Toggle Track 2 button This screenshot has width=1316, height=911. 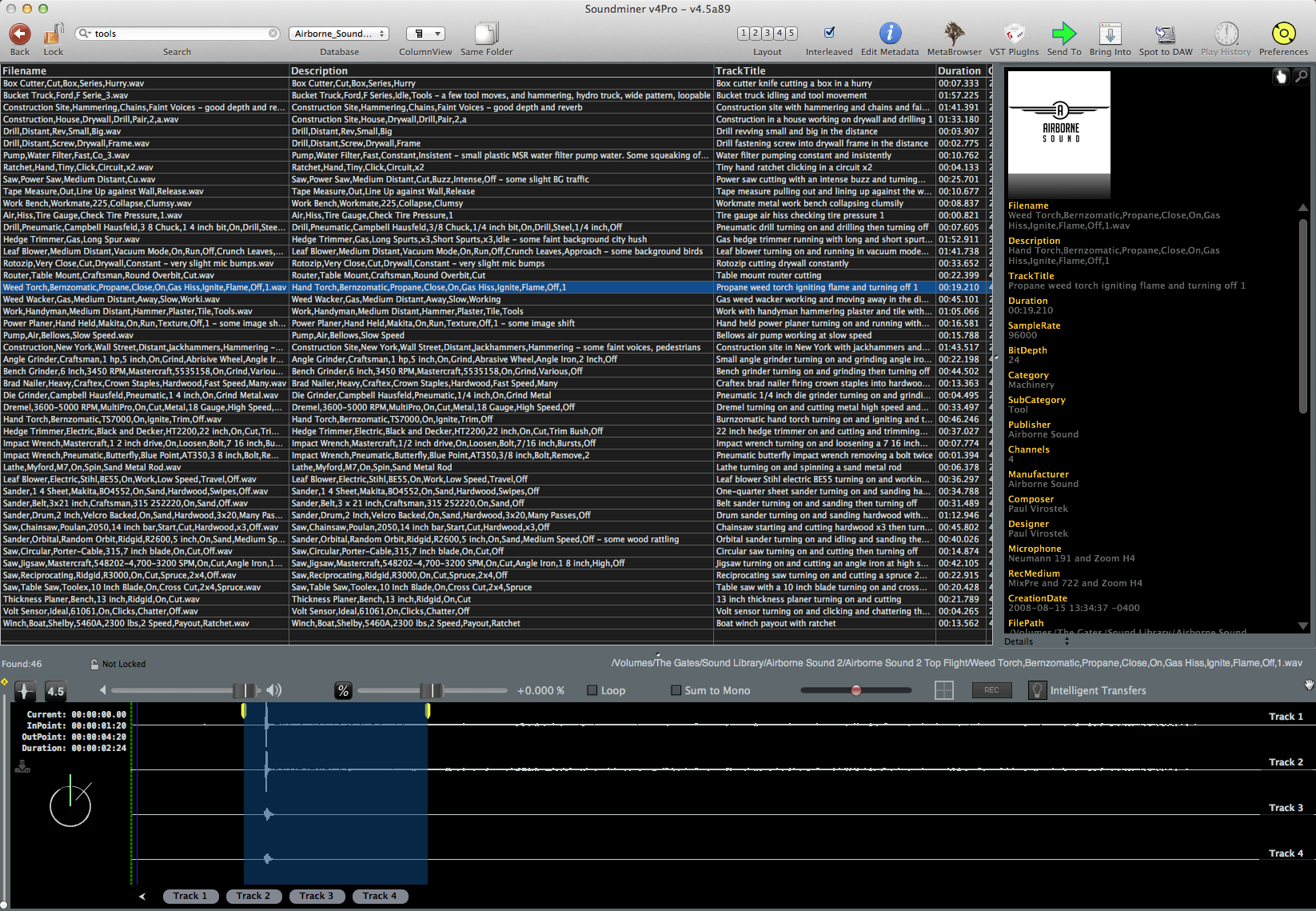253,896
